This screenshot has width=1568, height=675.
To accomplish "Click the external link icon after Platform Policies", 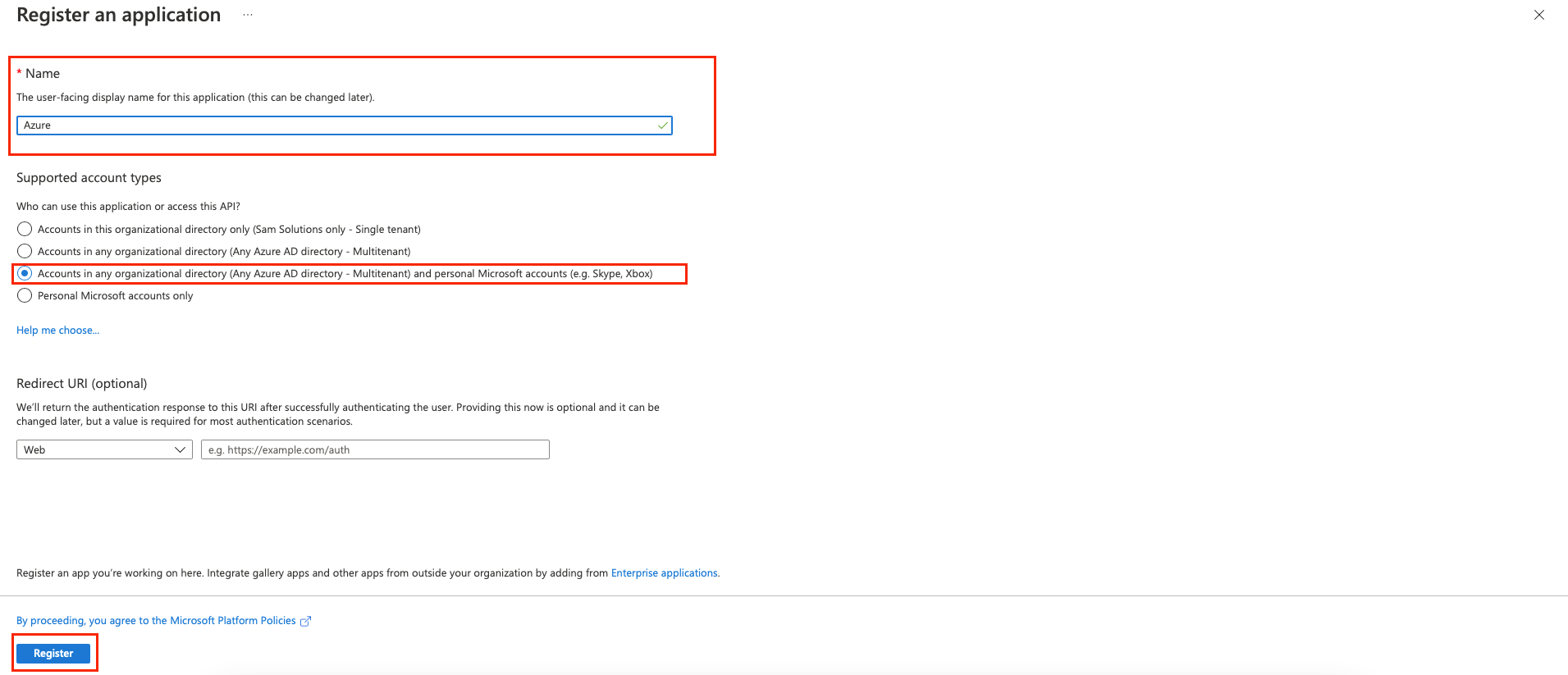I will (305, 622).
